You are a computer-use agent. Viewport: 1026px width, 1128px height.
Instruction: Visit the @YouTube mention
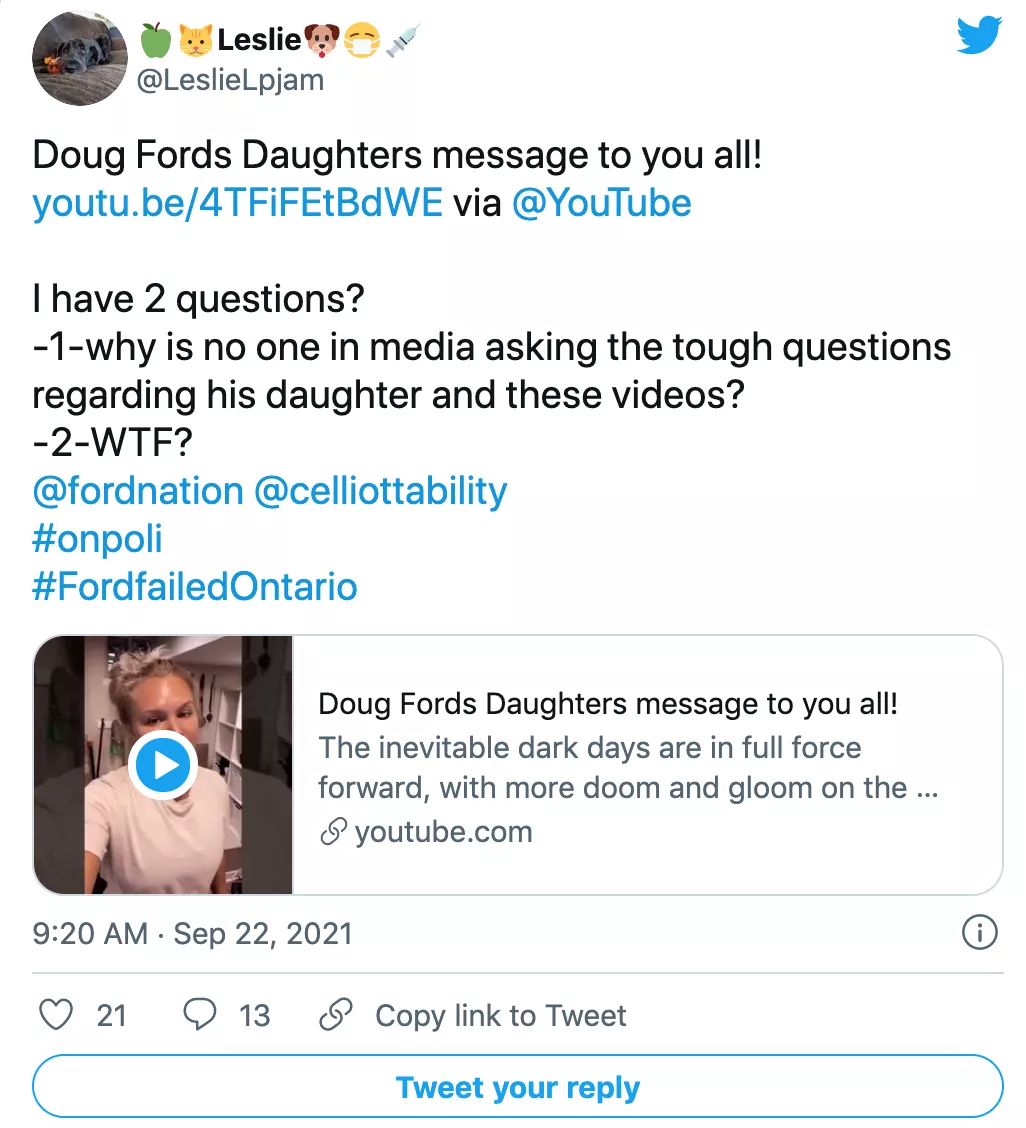coord(601,203)
